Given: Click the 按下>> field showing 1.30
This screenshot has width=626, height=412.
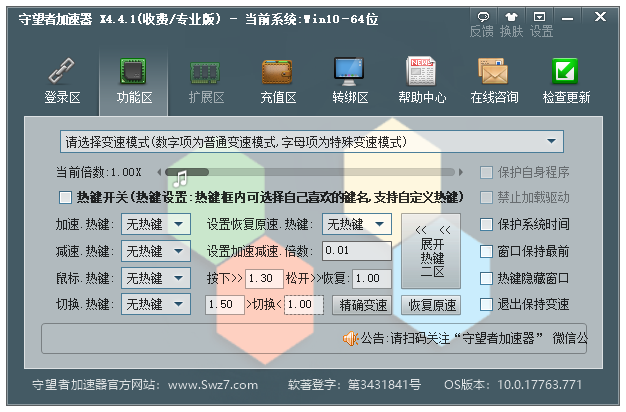Looking at the screenshot, I should tap(264, 278).
